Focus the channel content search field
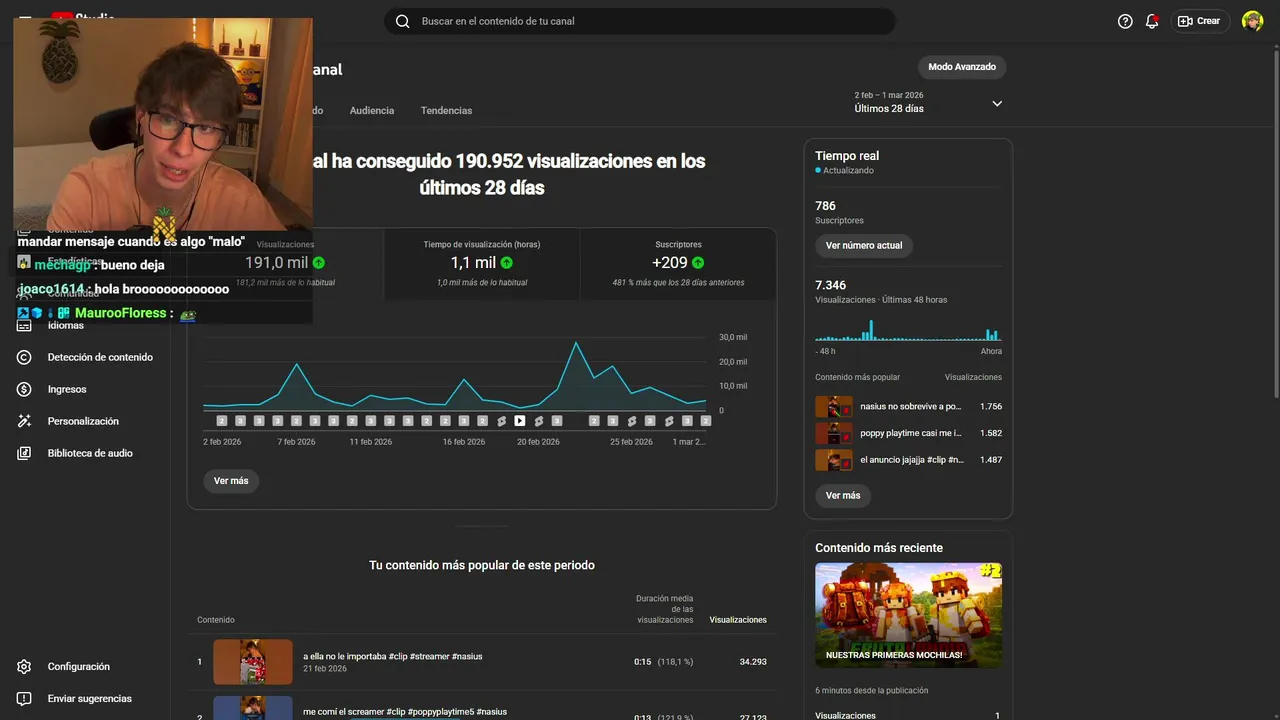Viewport: 1280px width, 720px height. pos(640,21)
